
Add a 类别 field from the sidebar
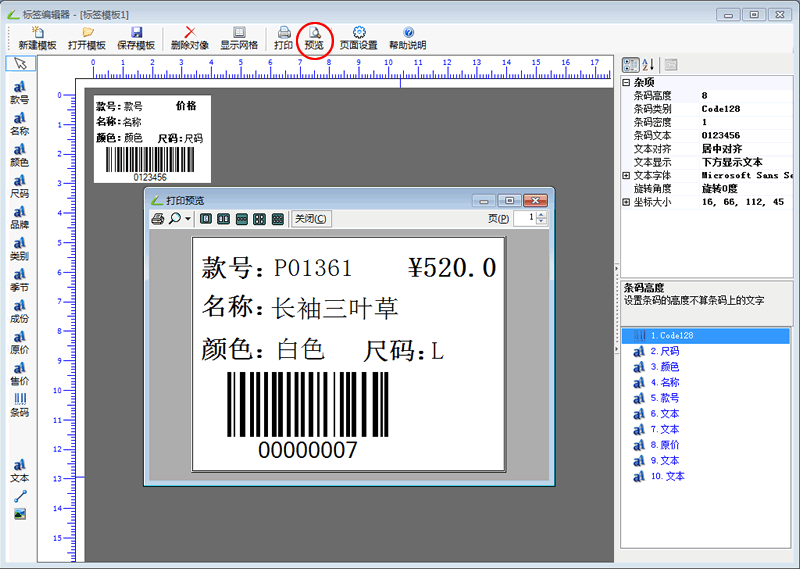[19, 249]
